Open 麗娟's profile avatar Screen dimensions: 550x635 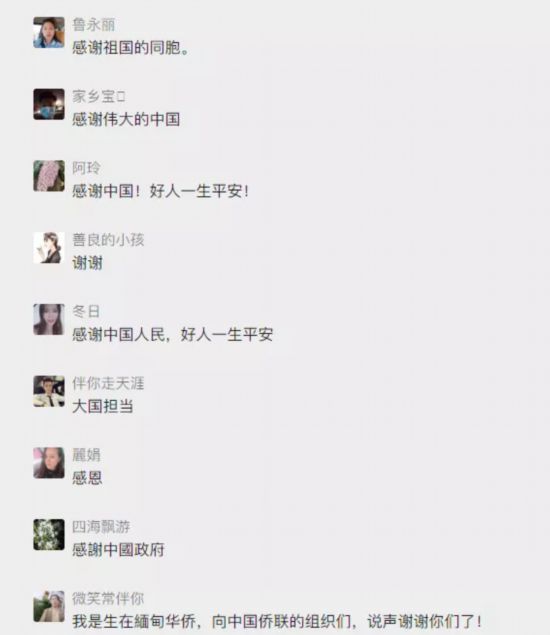pyautogui.click(x=49, y=463)
